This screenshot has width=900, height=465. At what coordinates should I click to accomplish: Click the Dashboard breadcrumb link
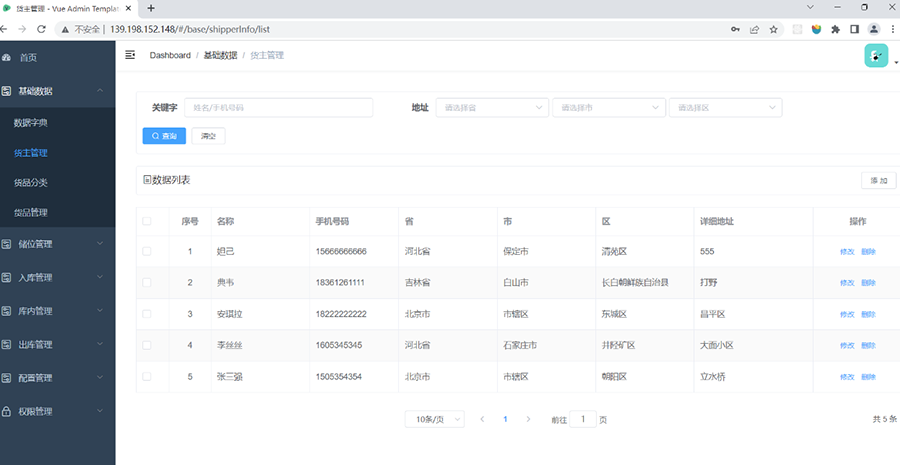click(x=170, y=55)
